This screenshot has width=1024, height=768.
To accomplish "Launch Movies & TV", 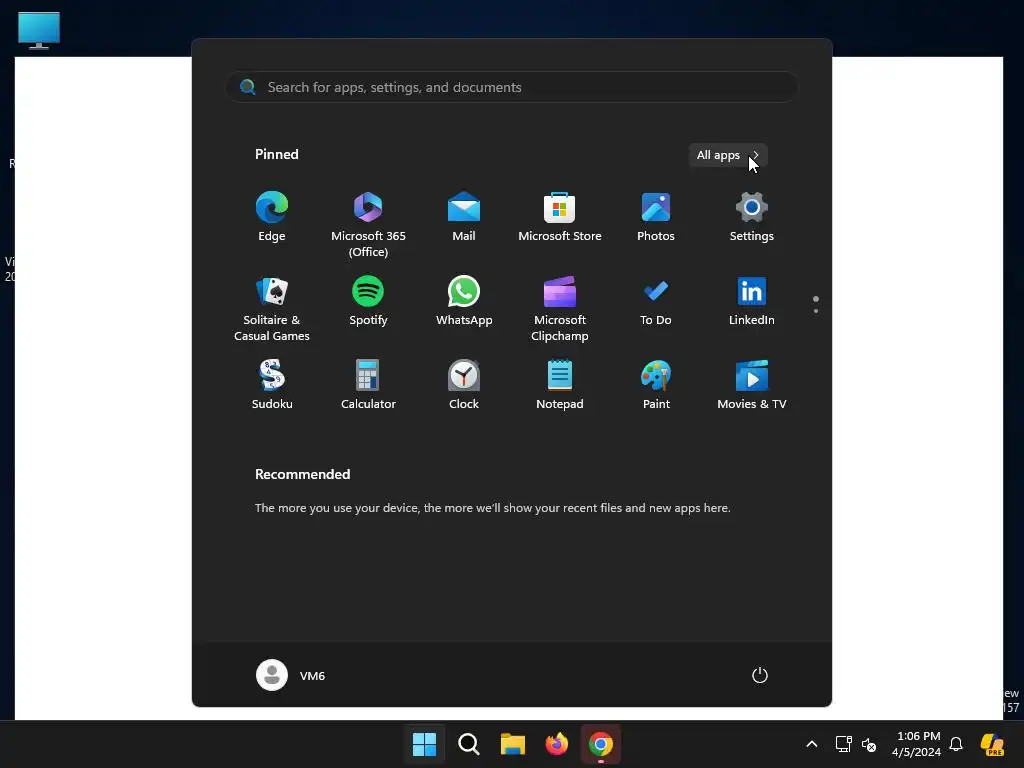I will [752, 385].
